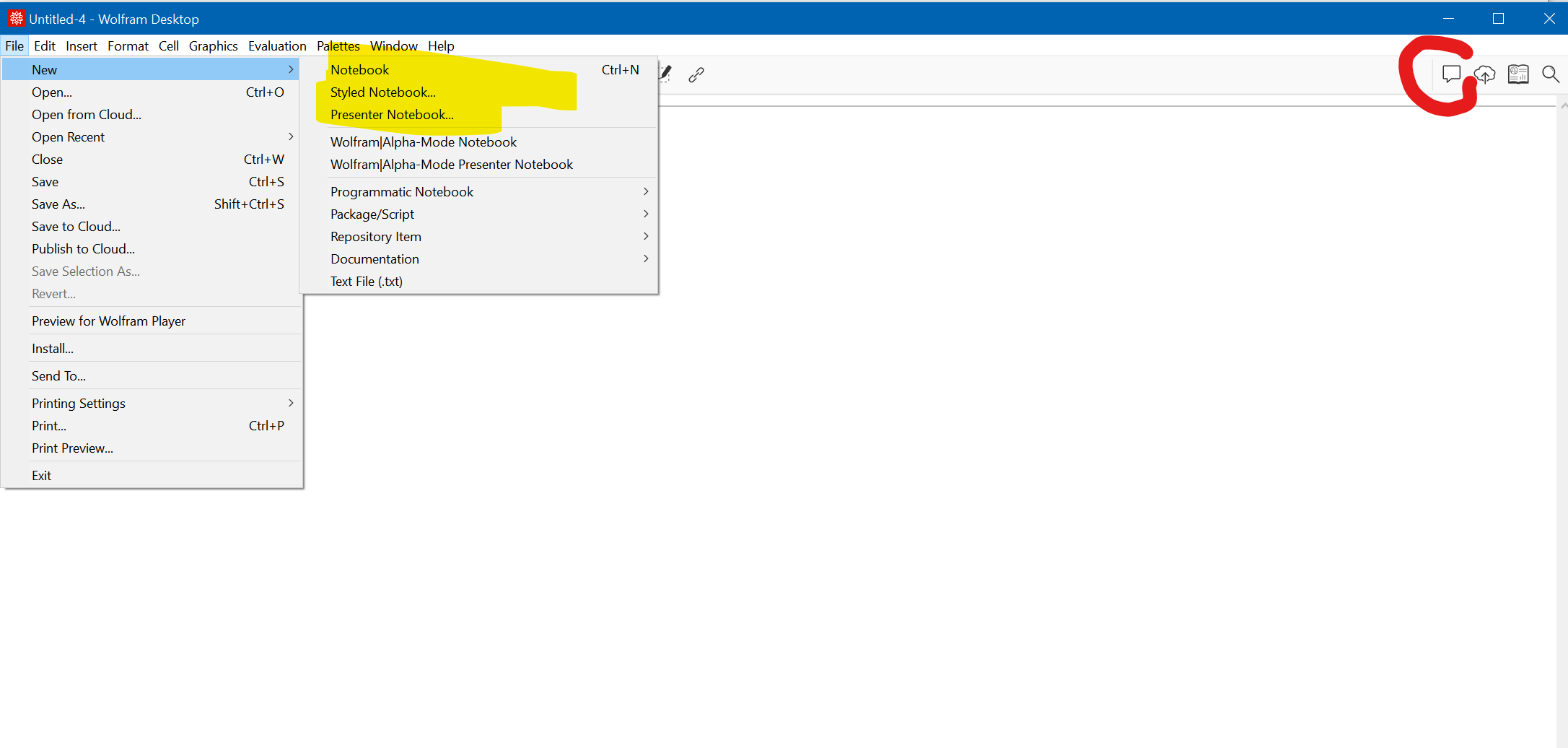Open the Help menu
Screen dimensions: 1568x748
click(441, 46)
